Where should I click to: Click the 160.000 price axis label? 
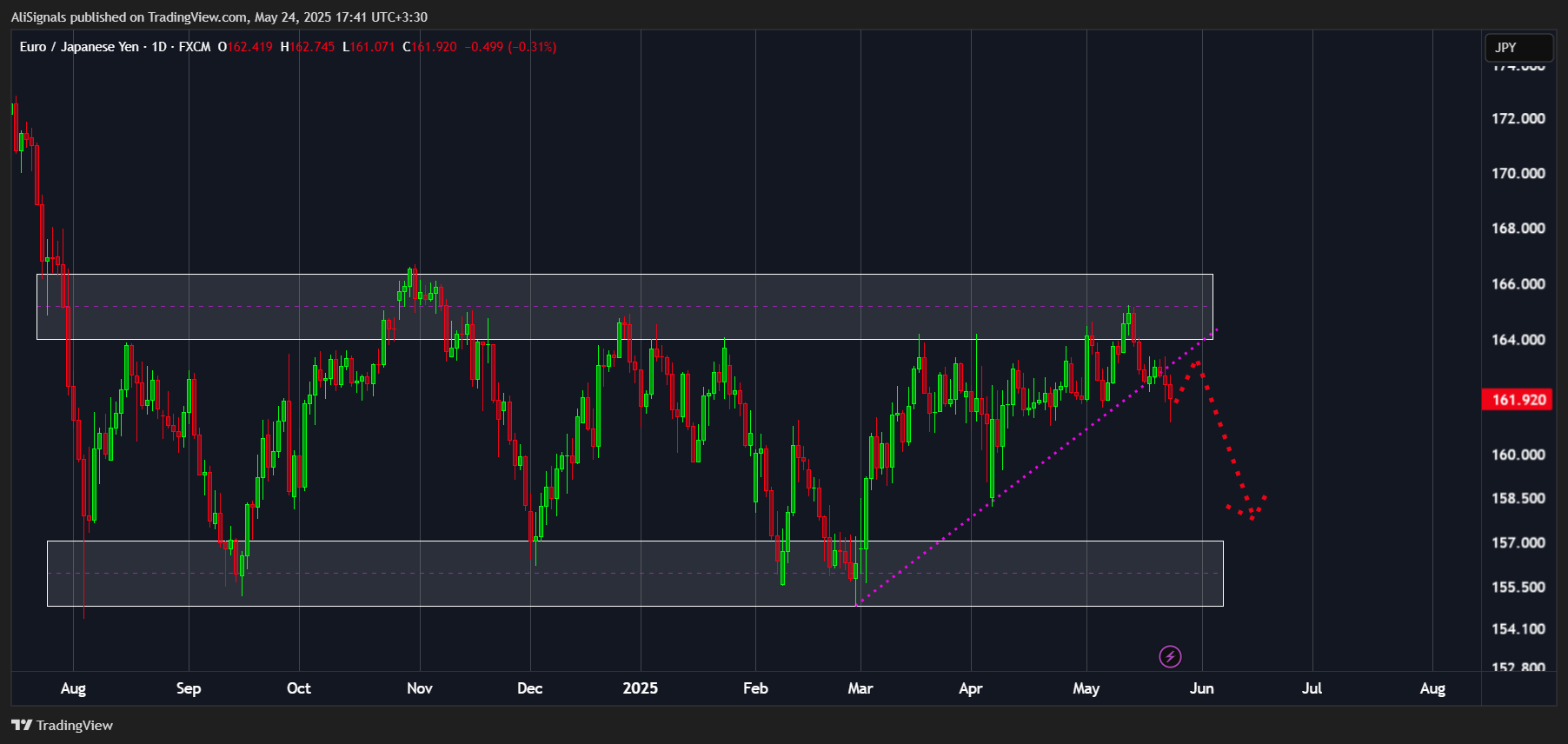1518,455
